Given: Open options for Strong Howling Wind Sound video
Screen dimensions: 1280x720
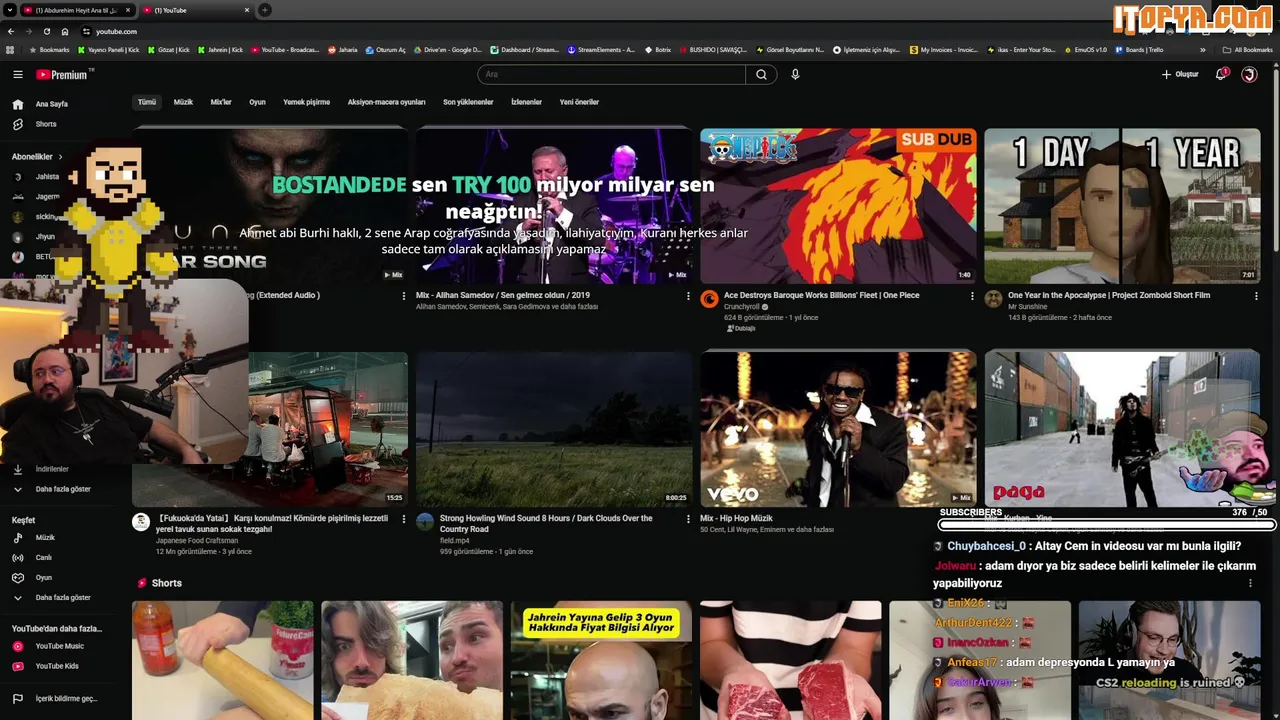Looking at the screenshot, I should (x=688, y=519).
